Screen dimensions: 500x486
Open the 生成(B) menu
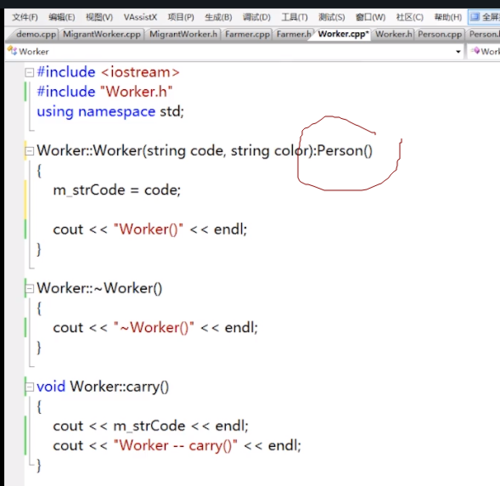pos(218,17)
